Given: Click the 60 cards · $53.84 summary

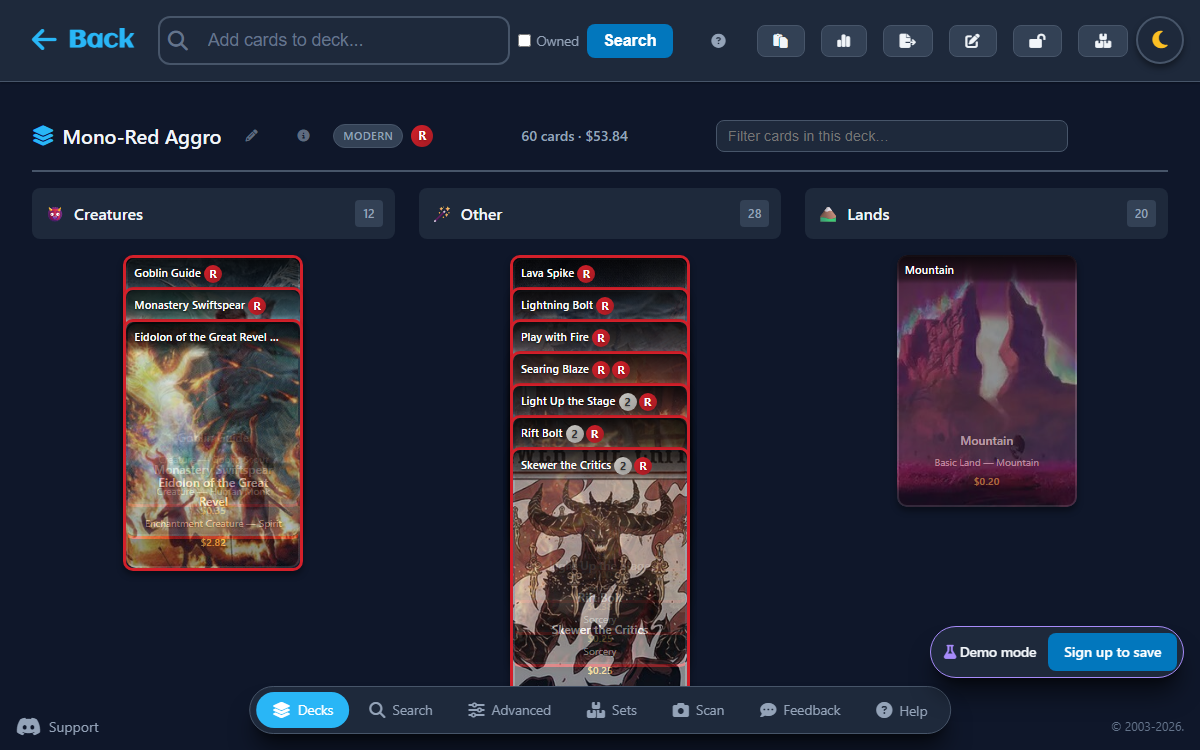Looking at the screenshot, I should (x=575, y=136).
